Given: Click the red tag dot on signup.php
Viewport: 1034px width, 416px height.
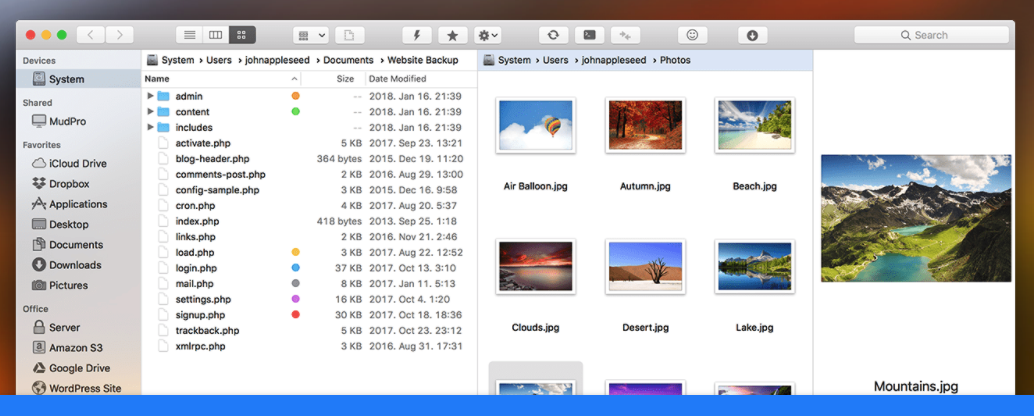Looking at the screenshot, I should 295,315.
